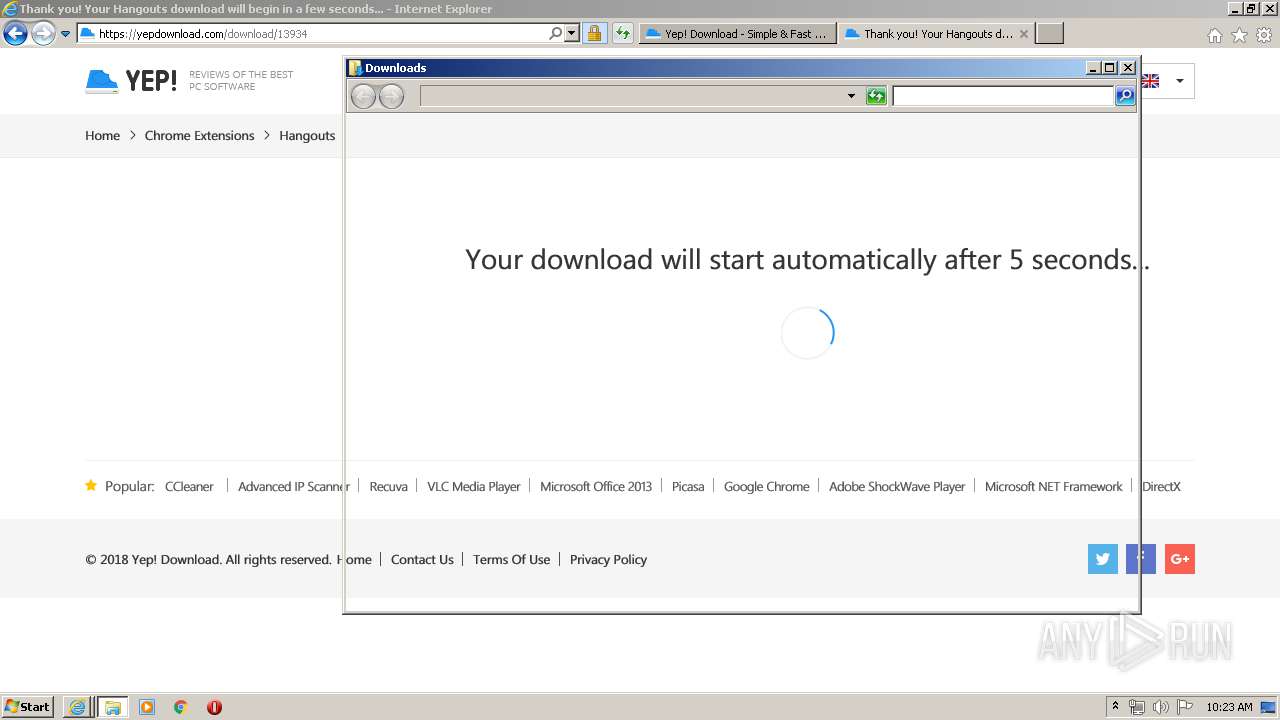Open the Advanced IP Scanner link
The height and width of the screenshot is (720, 1280).
tap(294, 486)
